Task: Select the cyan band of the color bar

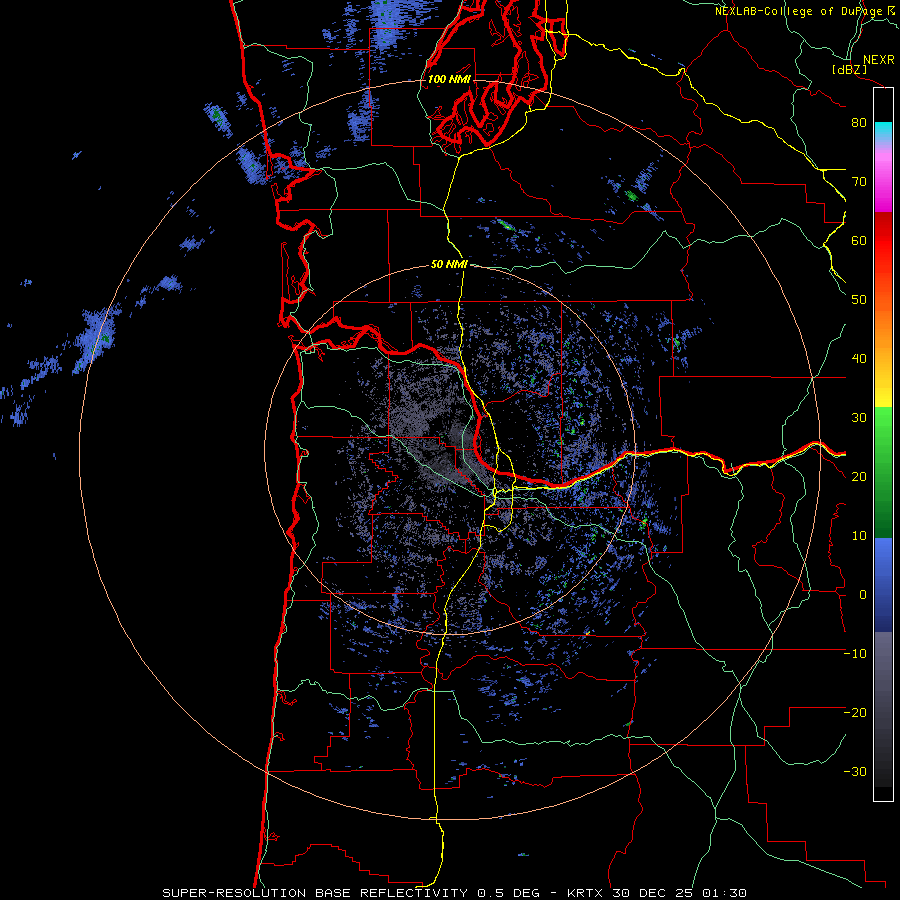Action: click(883, 131)
